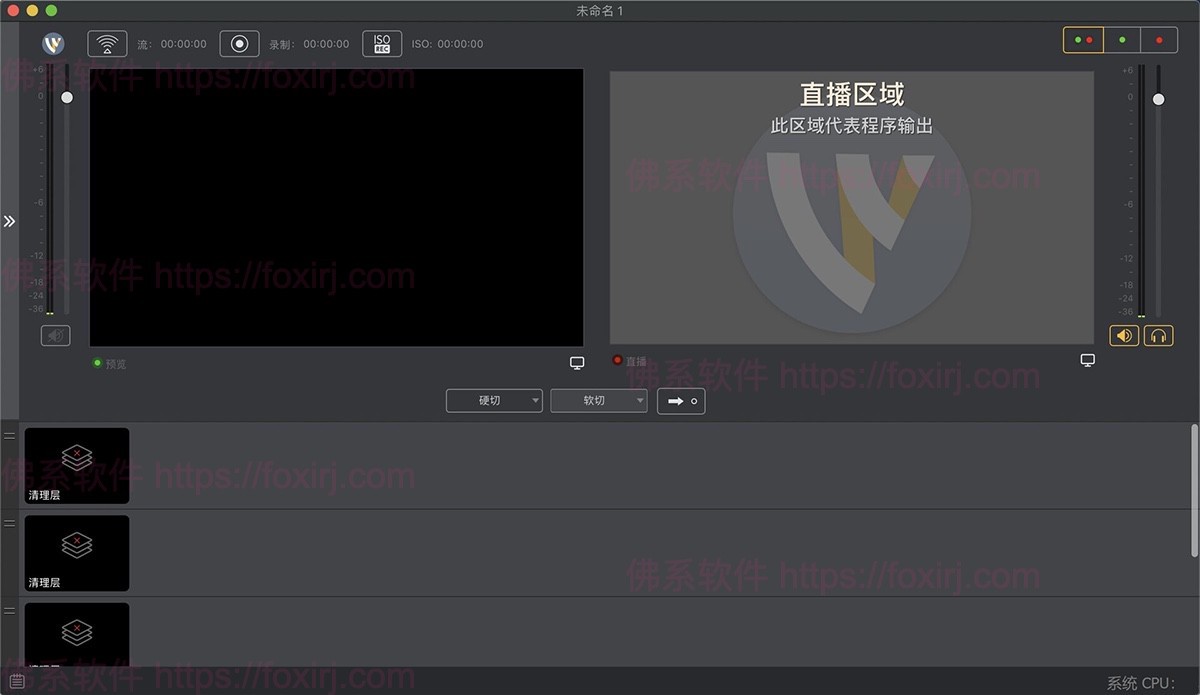Open the 软切 transition dropdown

tap(599, 401)
